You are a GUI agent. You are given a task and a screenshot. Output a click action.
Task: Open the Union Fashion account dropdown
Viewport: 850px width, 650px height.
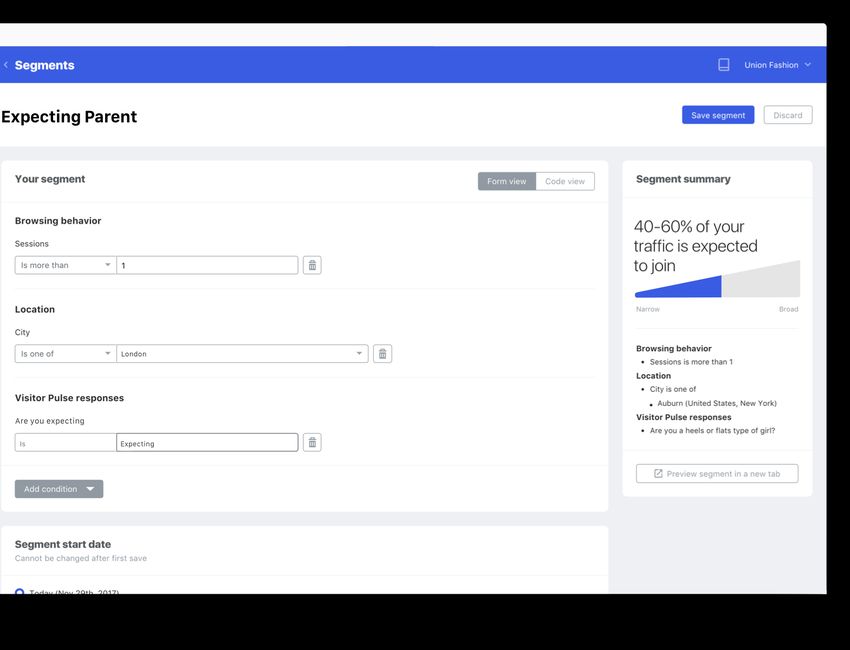click(x=777, y=65)
